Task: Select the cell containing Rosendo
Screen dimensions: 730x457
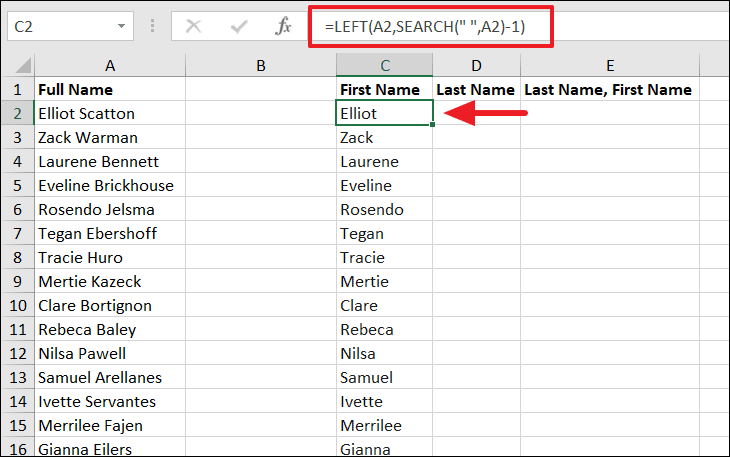Action: point(385,209)
